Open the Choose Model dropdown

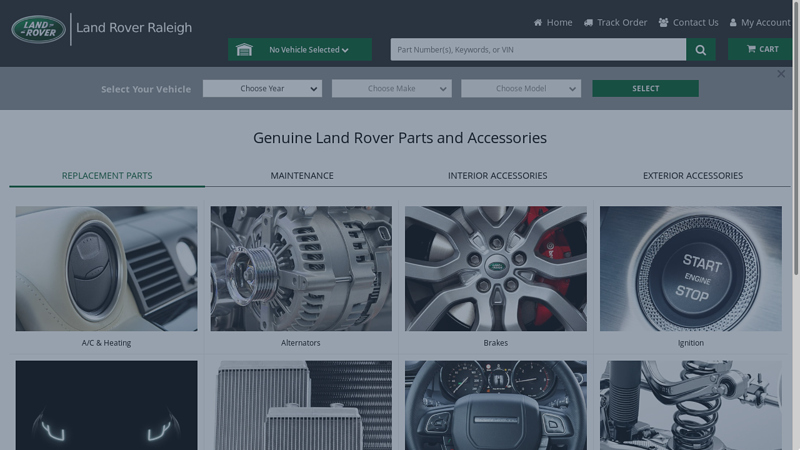(x=521, y=88)
